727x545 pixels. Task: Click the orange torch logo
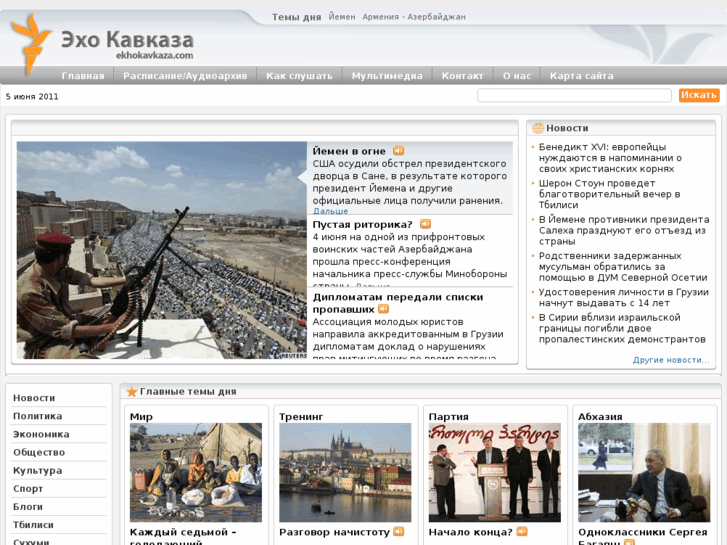click(30, 43)
